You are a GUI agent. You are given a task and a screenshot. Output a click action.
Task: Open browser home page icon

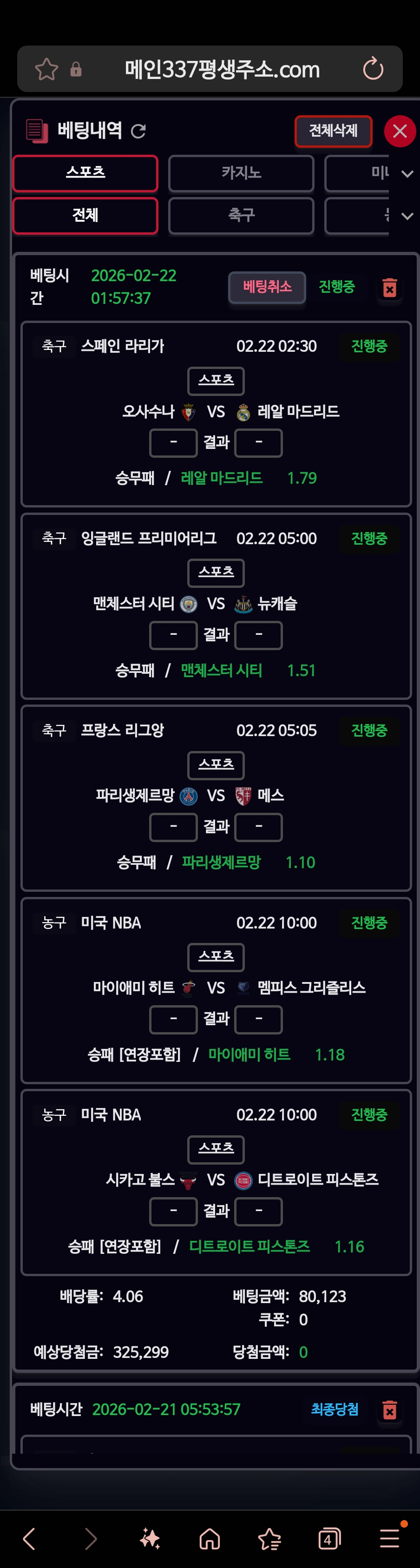coord(210,1539)
